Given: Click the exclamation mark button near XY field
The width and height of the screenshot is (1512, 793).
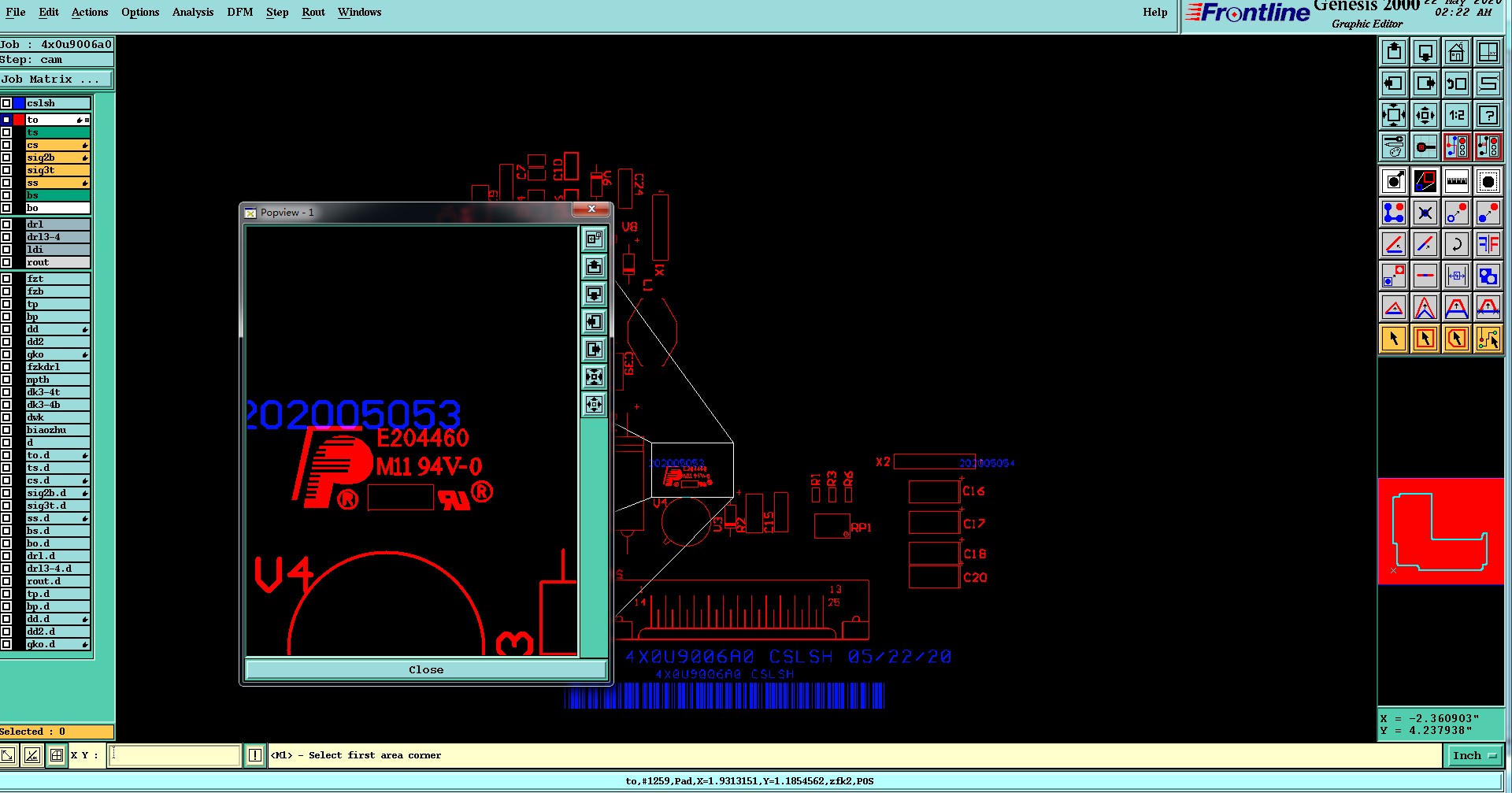Looking at the screenshot, I should [x=254, y=755].
